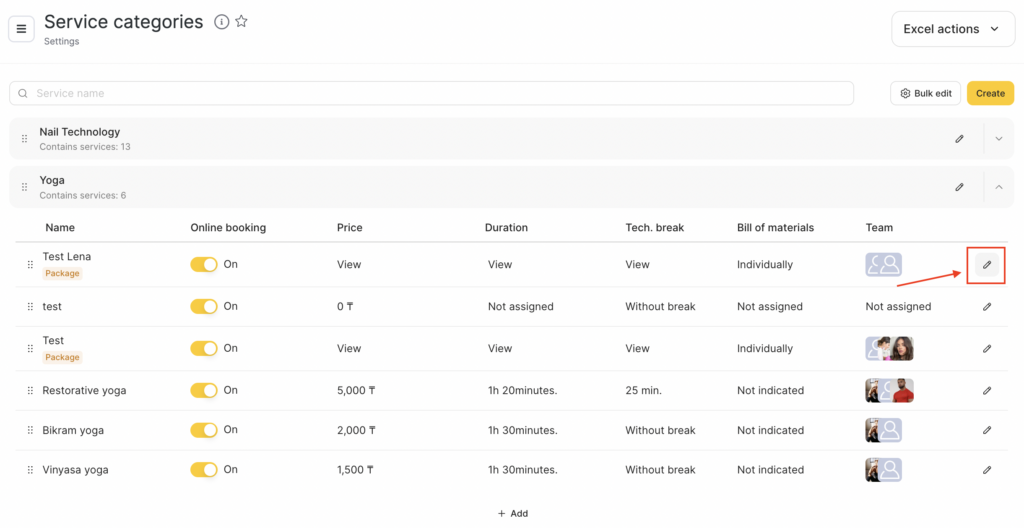The height and width of the screenshot is (528, 1024).
Task: Click the Bulk edit button
Action: (x=925, y=93)
